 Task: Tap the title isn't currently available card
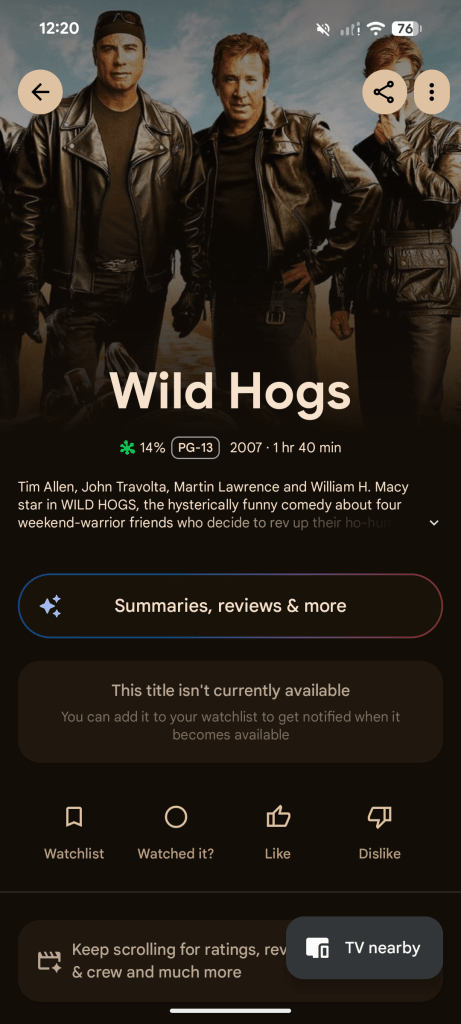[230, 712]
